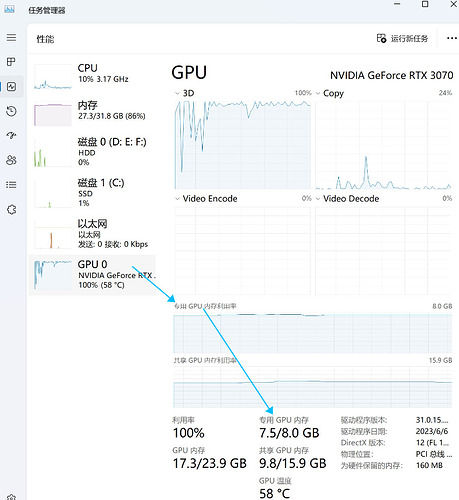459x500 pixels.
Task: Open Task Manager settings gear
Action: coord(11,497)
